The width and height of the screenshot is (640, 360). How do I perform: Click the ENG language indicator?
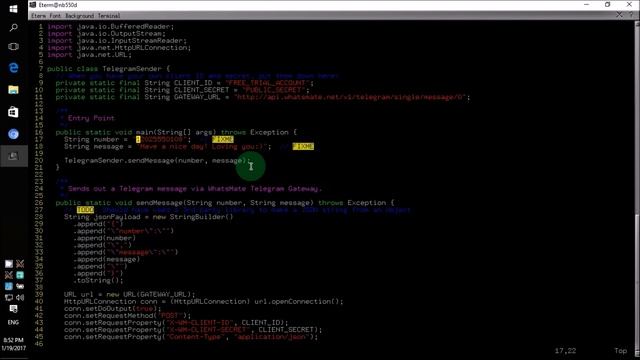(13, 322)
